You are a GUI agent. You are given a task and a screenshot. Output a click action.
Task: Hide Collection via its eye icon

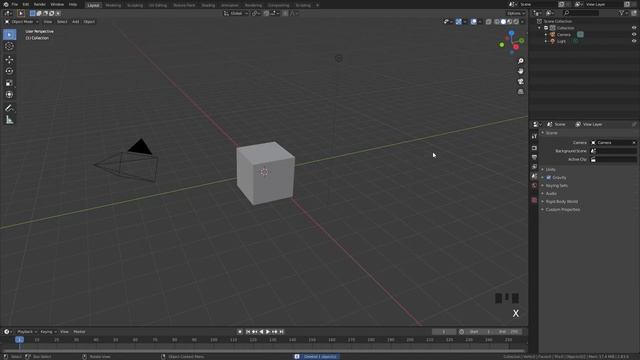point(634,28)
